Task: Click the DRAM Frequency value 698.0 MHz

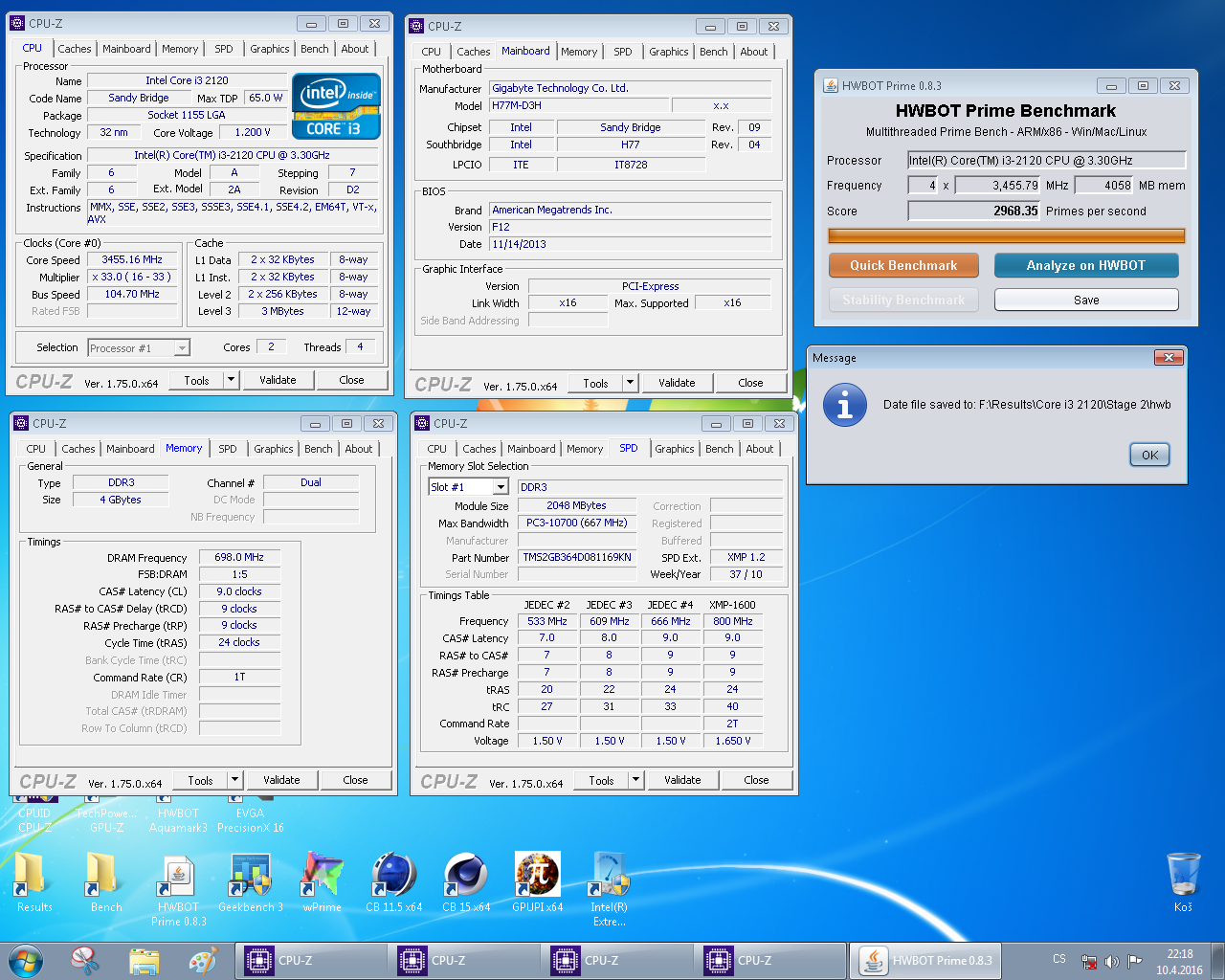Action: click(239, 557)
